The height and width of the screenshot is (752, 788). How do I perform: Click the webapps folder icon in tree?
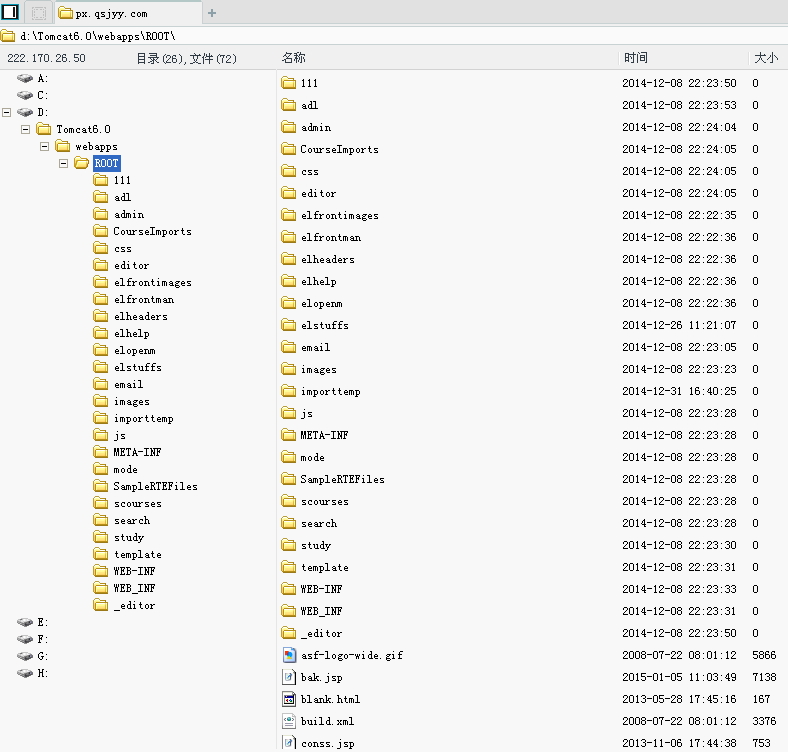(63, 146)
